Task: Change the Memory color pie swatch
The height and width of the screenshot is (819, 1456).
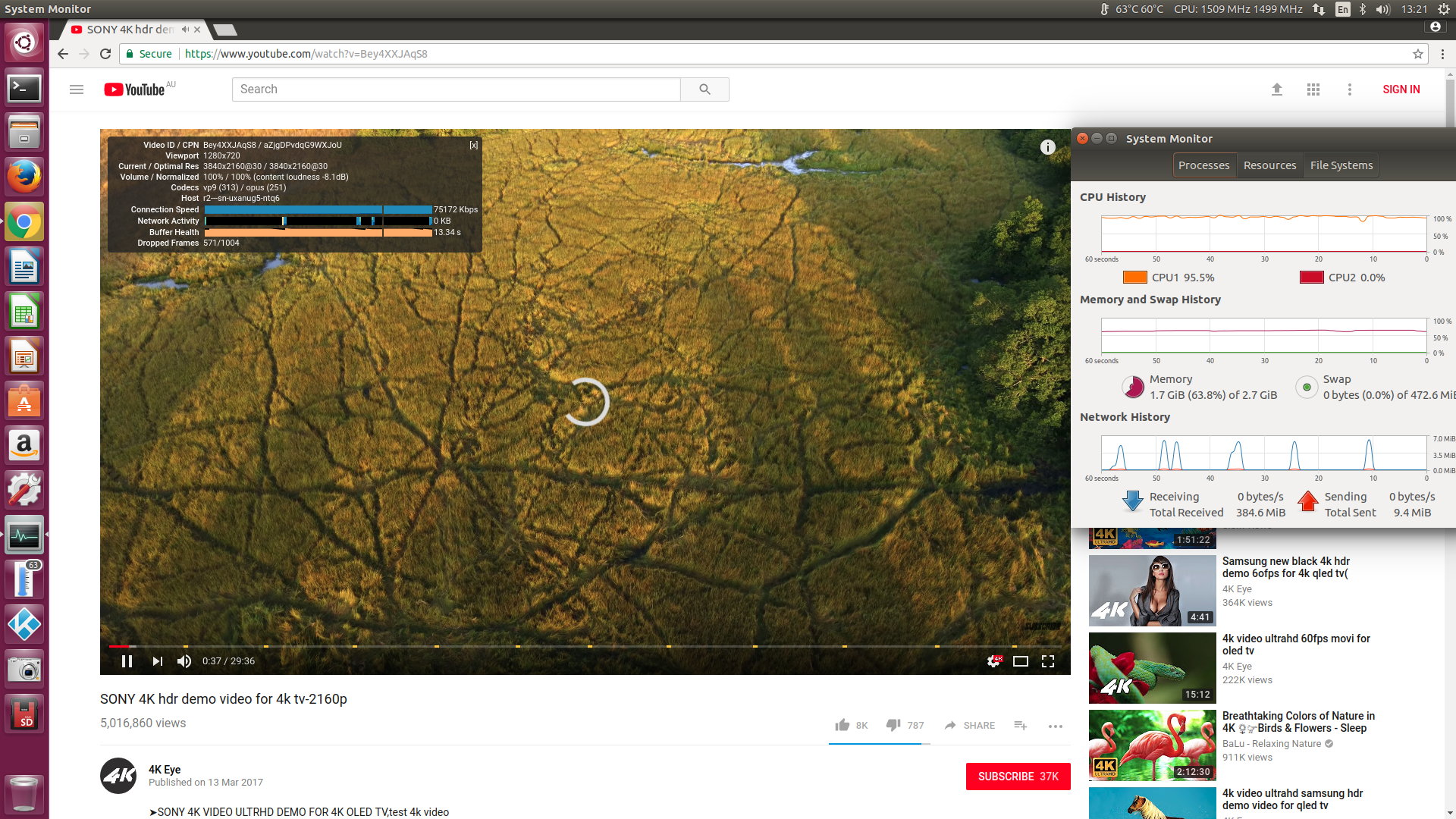Action: point(1133,387)
